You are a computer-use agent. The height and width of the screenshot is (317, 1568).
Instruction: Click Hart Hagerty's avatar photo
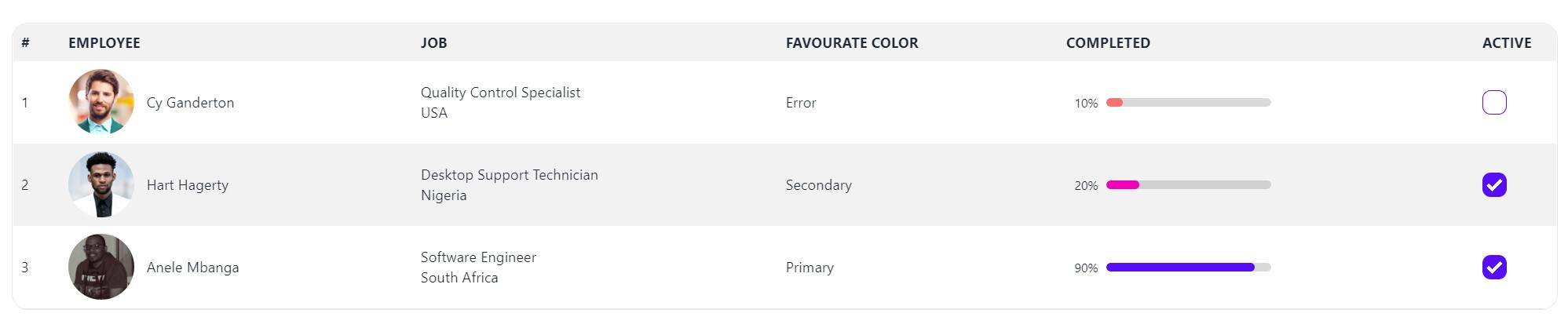101,184
